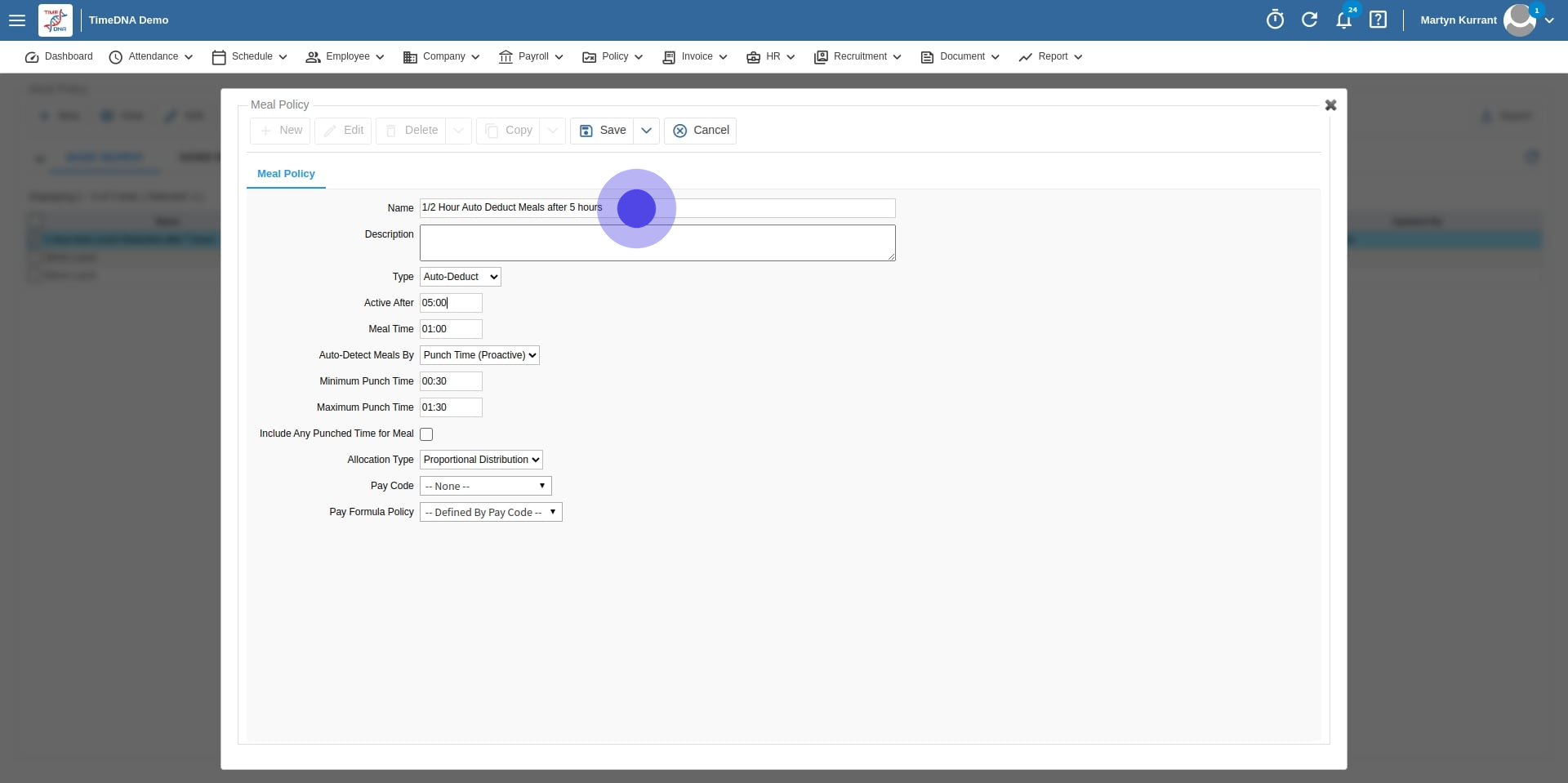Click into the Description text area
1568x783 pixels.
(x=657, y=243)
